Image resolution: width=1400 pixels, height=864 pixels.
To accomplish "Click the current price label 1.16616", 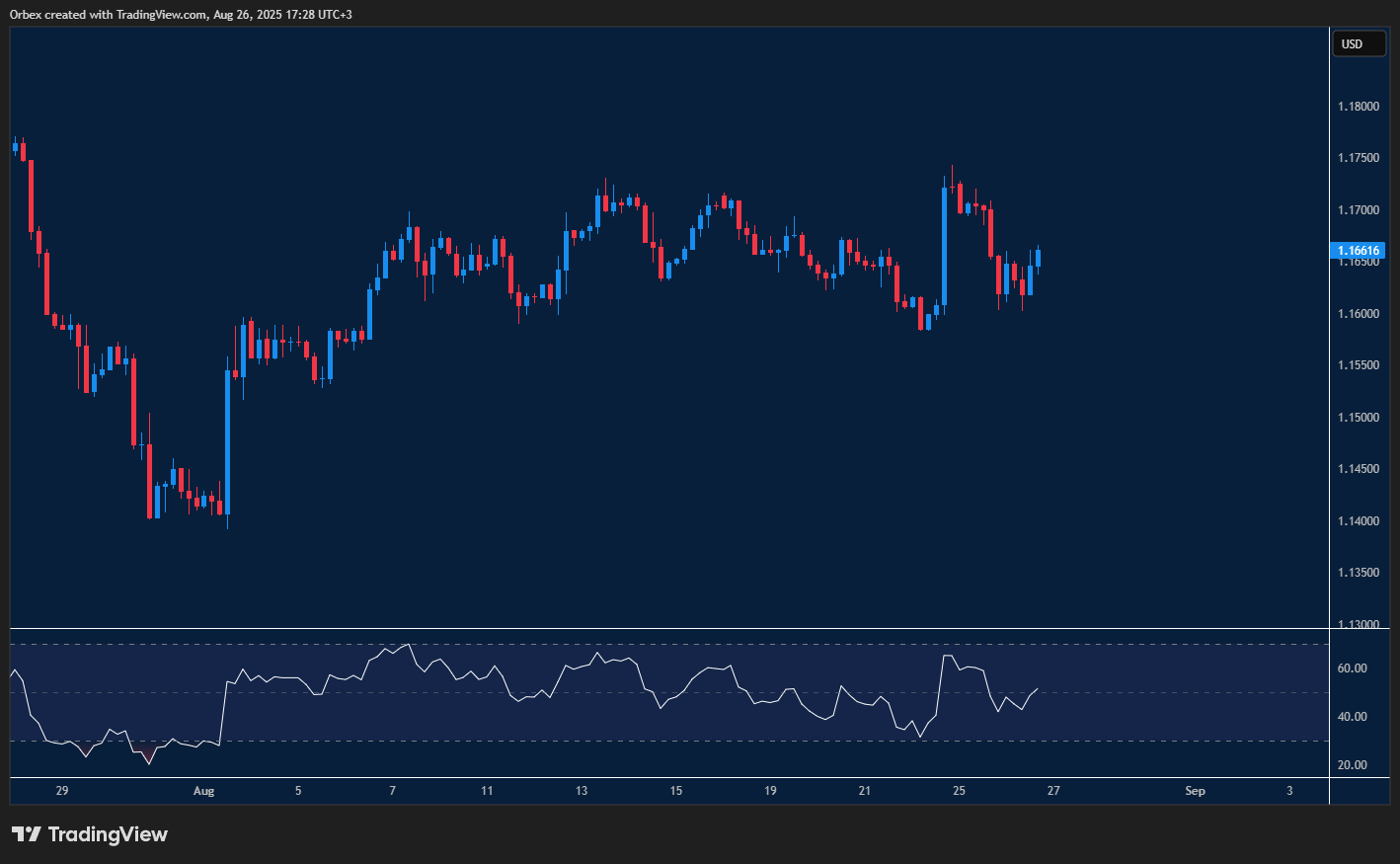I will 1359,251.
